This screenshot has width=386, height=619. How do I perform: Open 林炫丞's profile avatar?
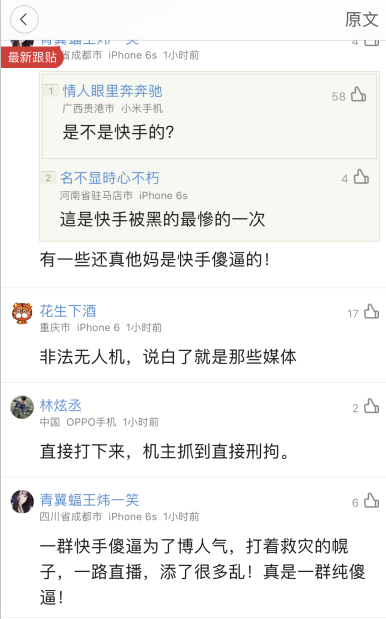pyautogui.click(x=22, y=407)
